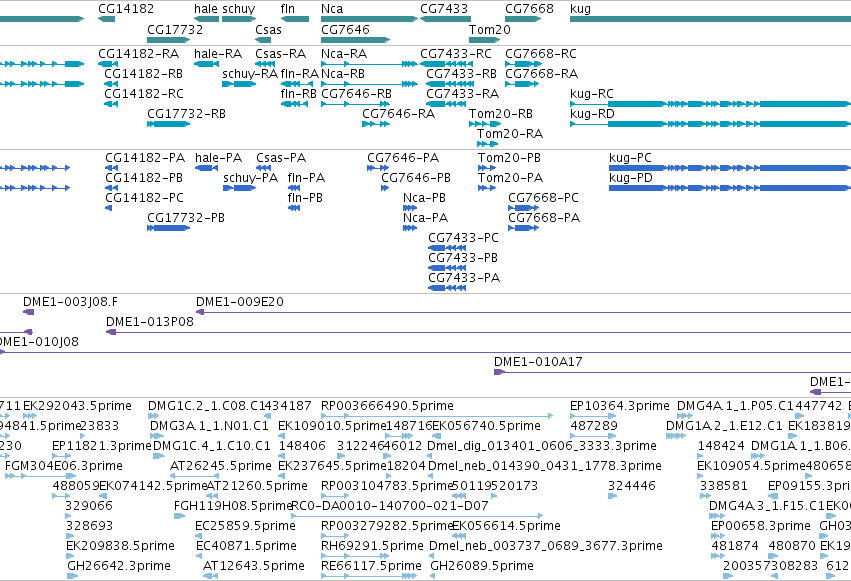
Task: Click EST Dmel_neb_003737_0689_3677.3prime
Action: (546, 546)
